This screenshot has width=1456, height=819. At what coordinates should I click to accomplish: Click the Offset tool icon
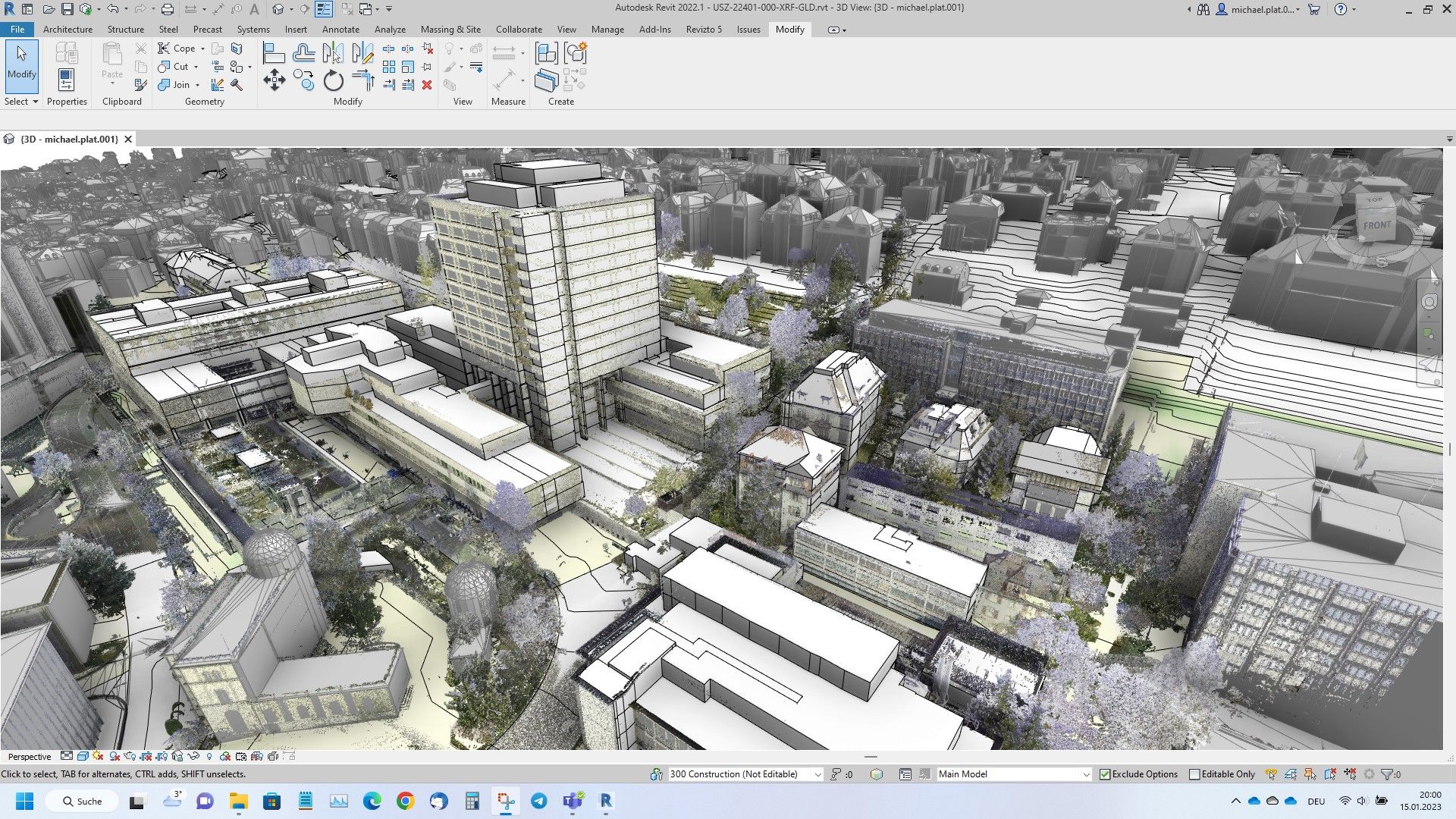[303, 53]
